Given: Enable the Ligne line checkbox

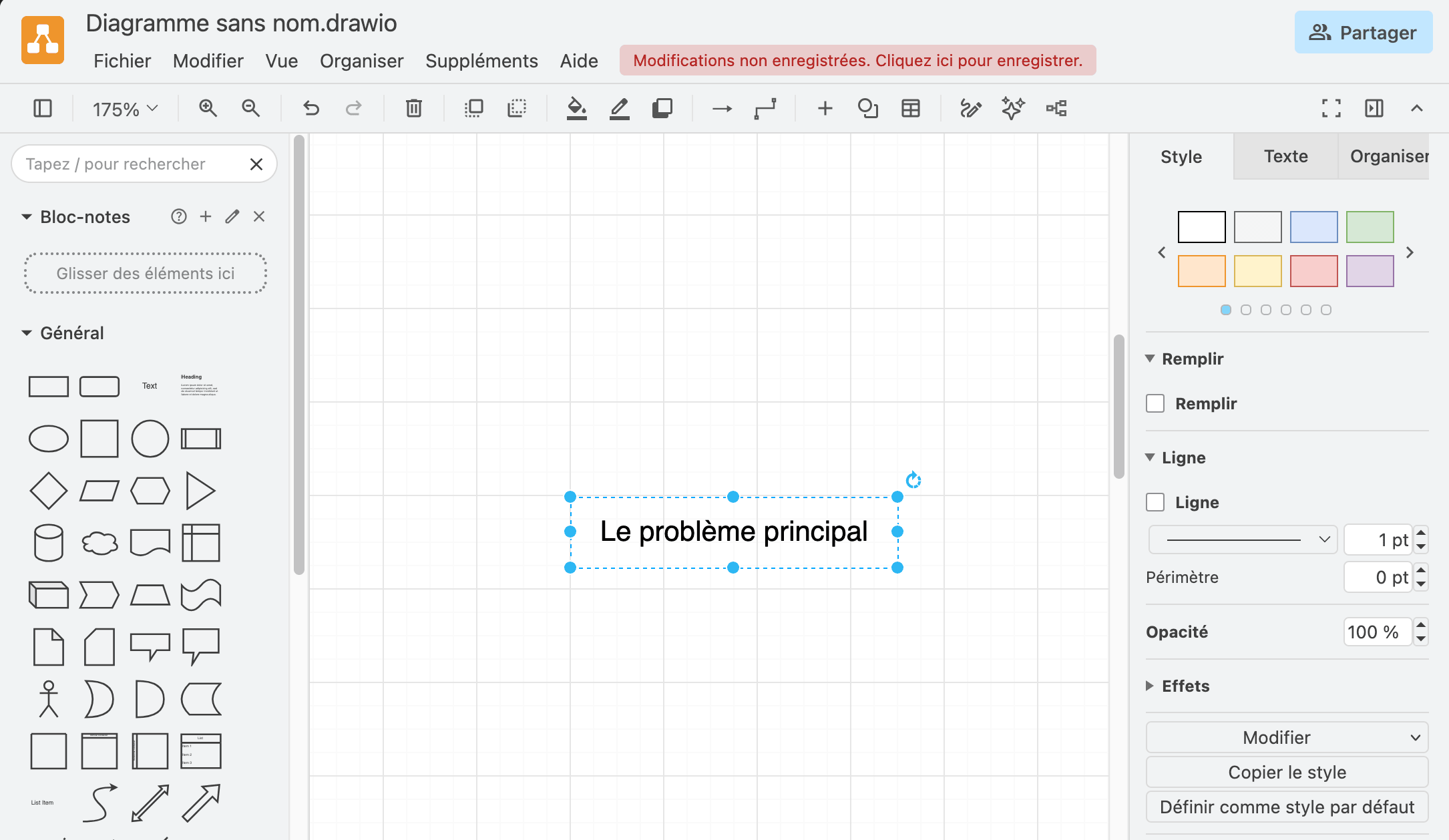Looking at the screenshot, I should 1155,502.
